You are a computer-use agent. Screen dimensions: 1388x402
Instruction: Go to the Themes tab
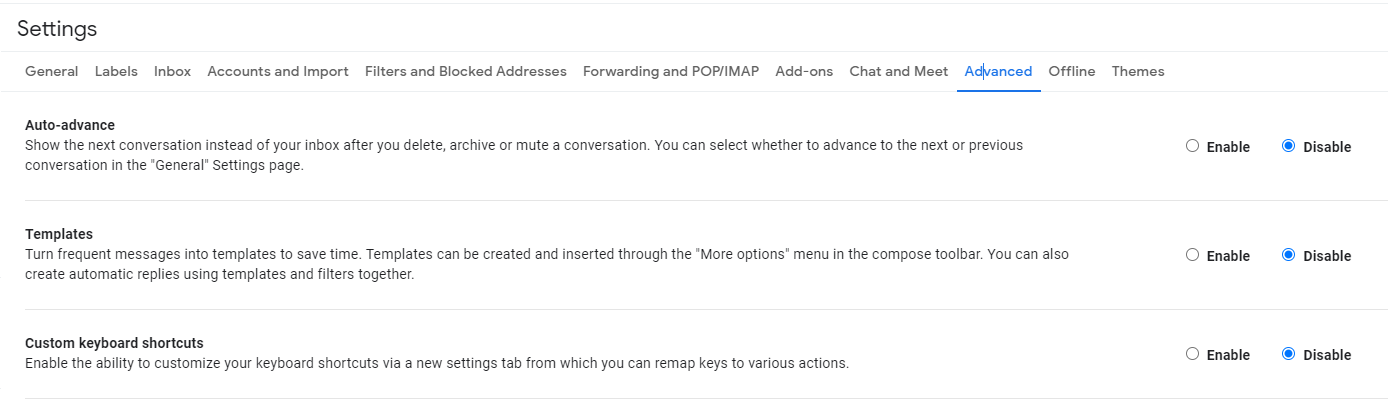pyautogui.click(x=1138, y=71)
